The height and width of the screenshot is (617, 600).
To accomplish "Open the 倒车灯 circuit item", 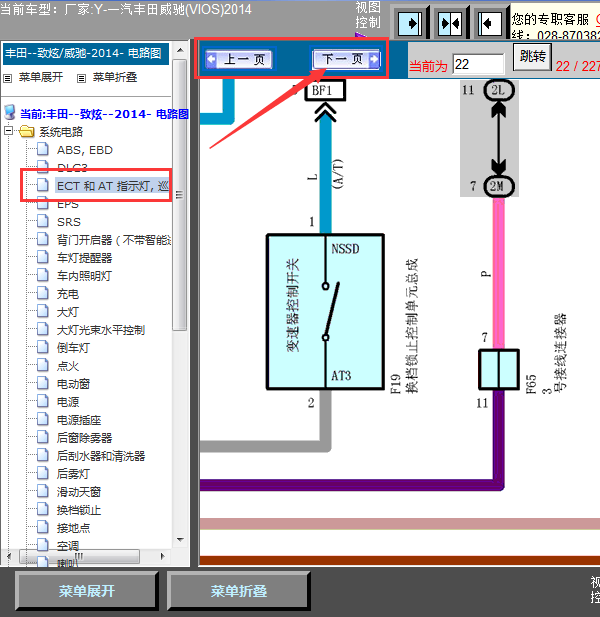I will [73, 348].
